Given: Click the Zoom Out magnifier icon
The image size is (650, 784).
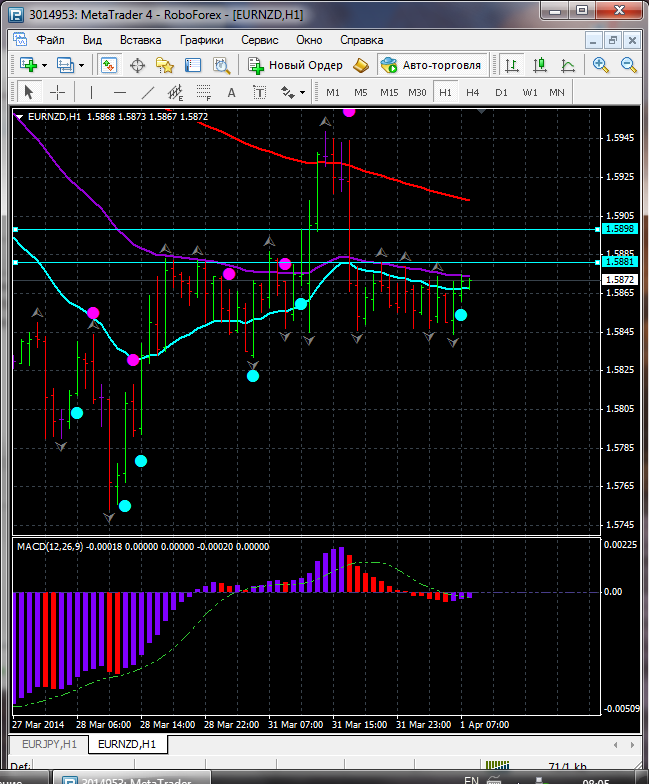Looking at the screenshot, I should pyautogui.click(x=629, y=65).
